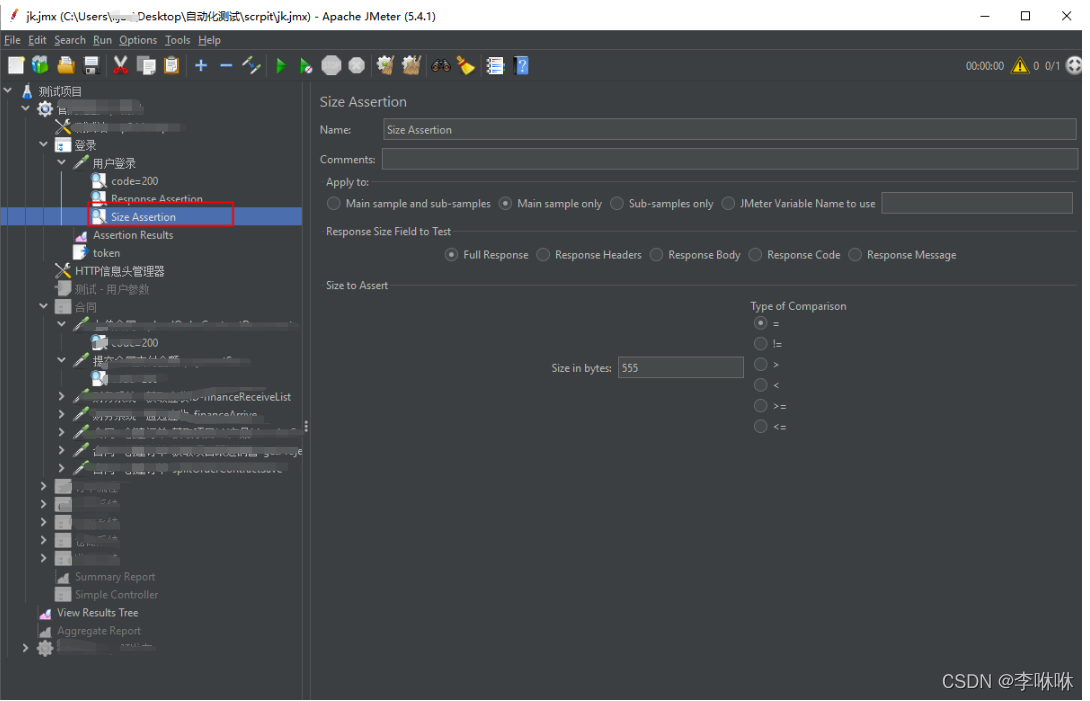Select Response Headers radio button

[x=589, y=255]
